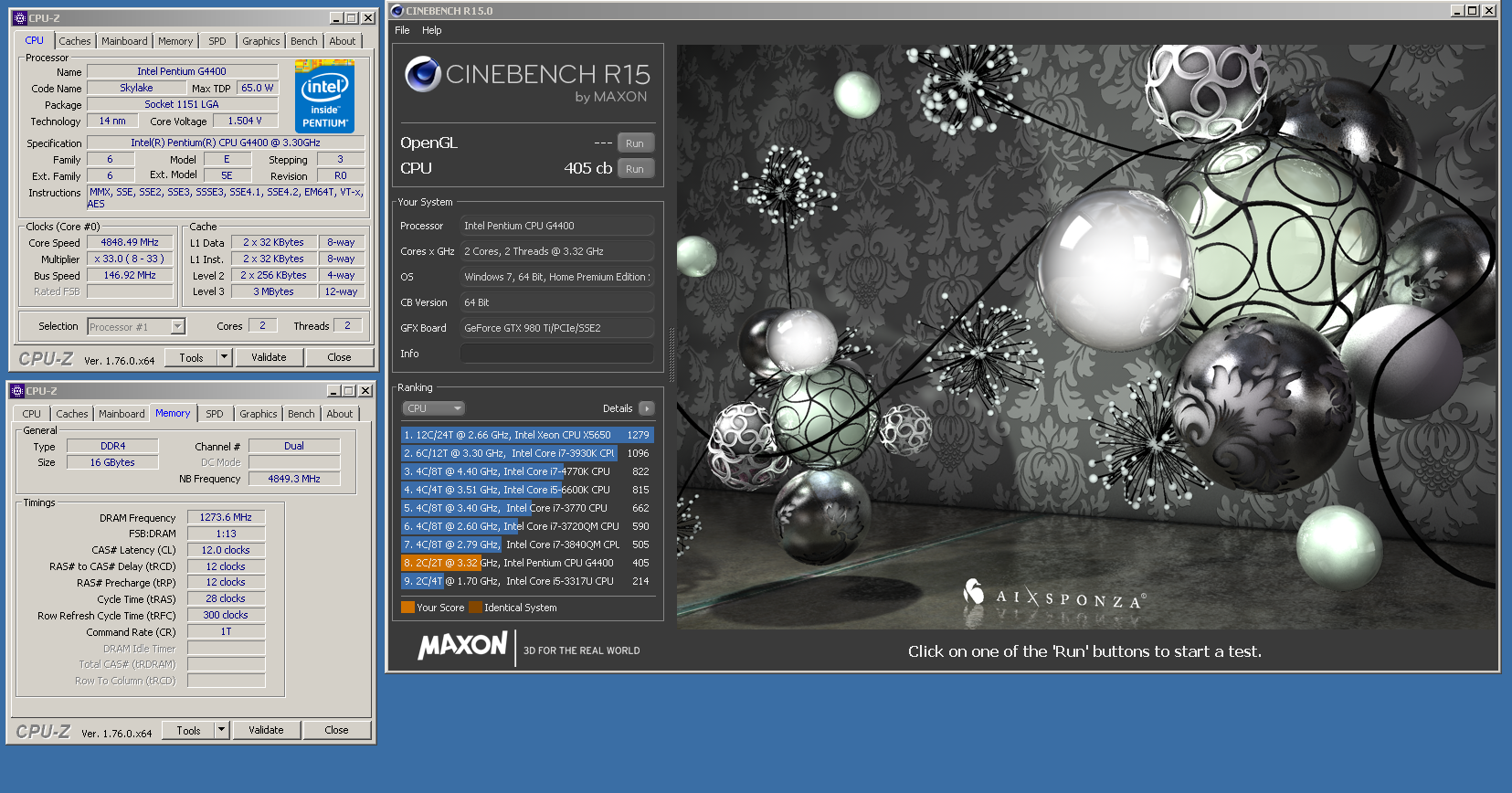Click the OS field showing Windows 7
The height and width of the screenshot is (793, 1512).
[557, 277]
